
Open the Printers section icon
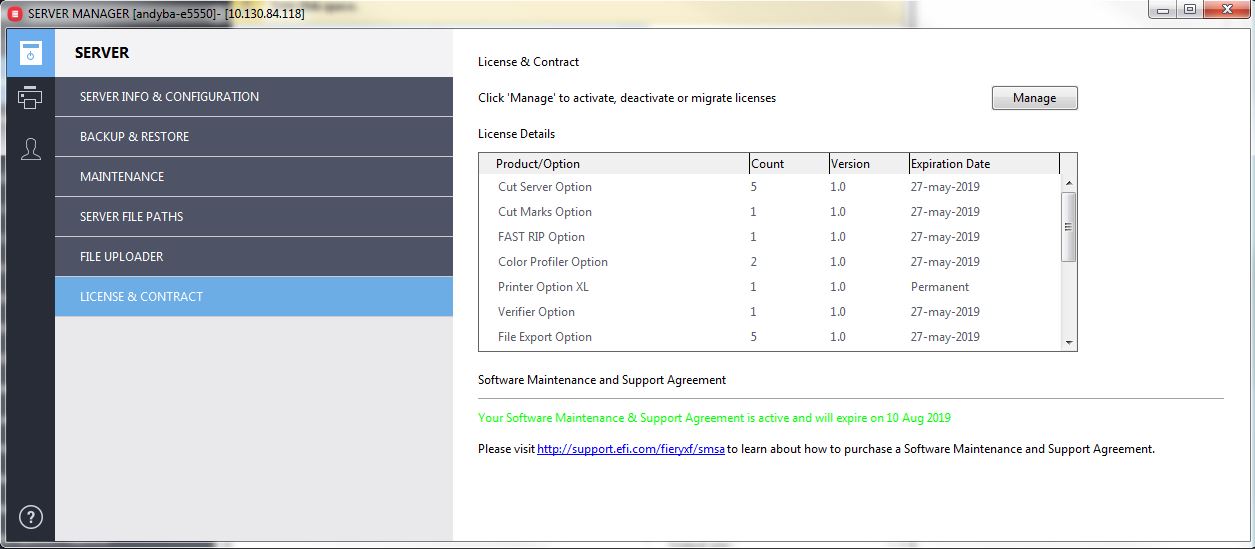click(31, 98)
